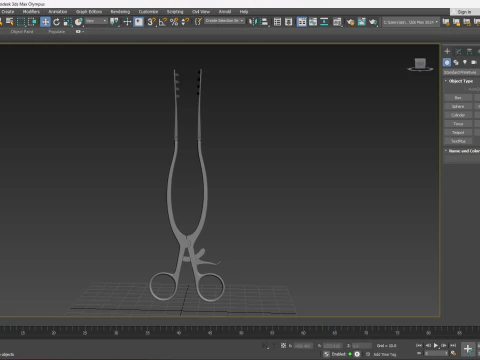
Task: Click the Select and Place tool icon
Action: click(78, 22)
